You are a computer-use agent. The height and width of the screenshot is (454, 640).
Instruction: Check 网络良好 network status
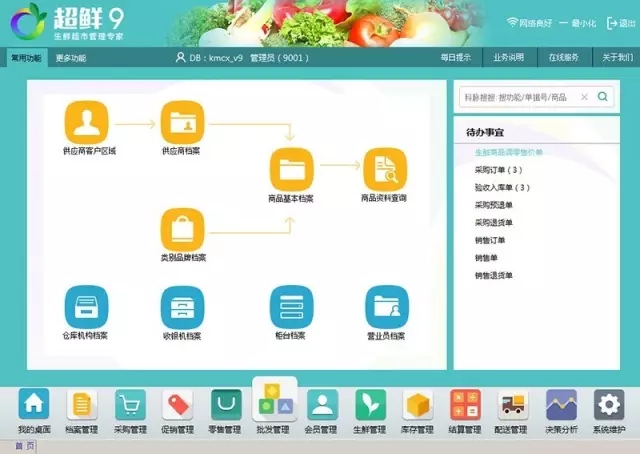coord(529,23)
